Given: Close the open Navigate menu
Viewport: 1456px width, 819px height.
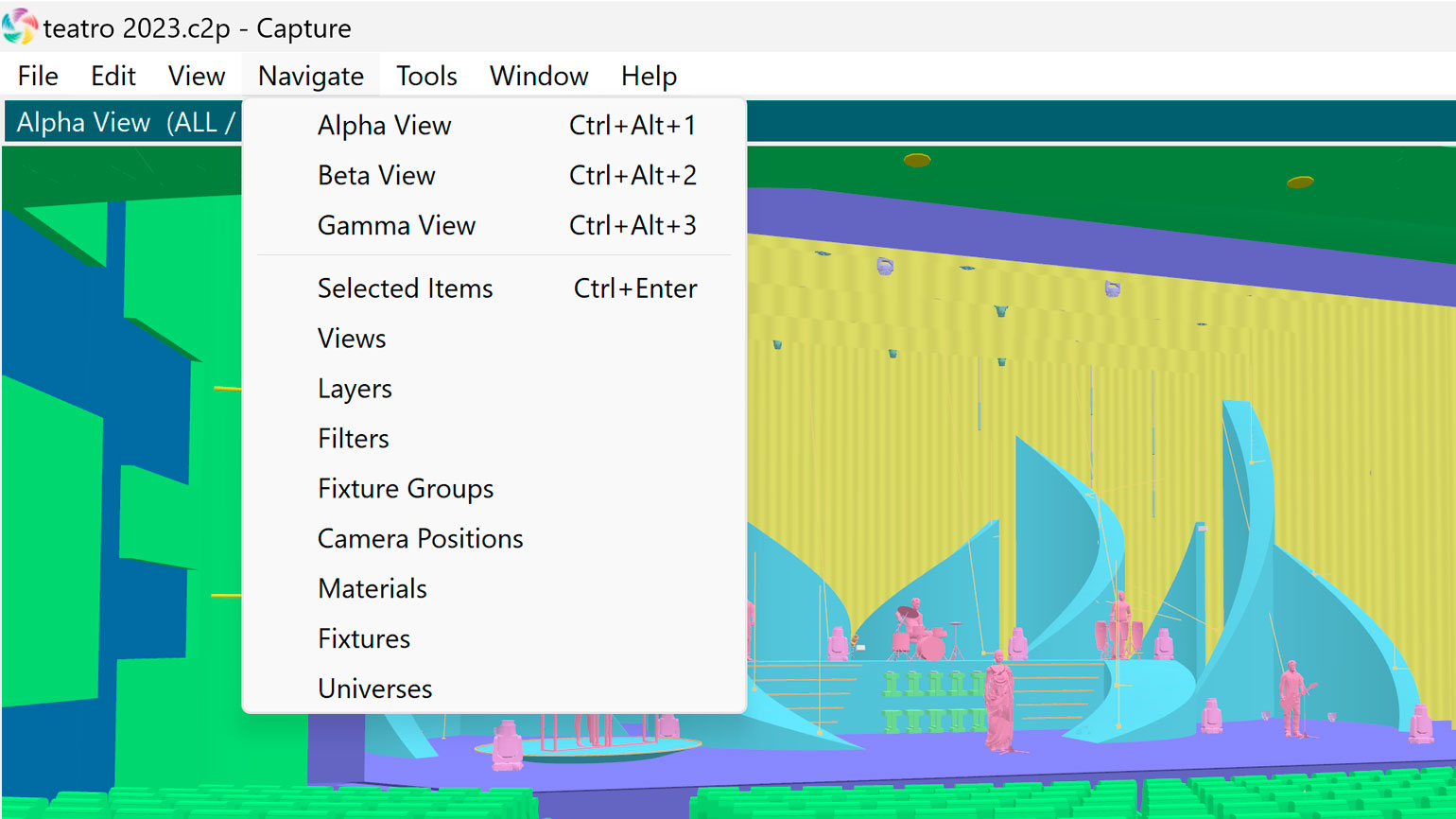Looking at the screenshot, I should tap(310, 76).
